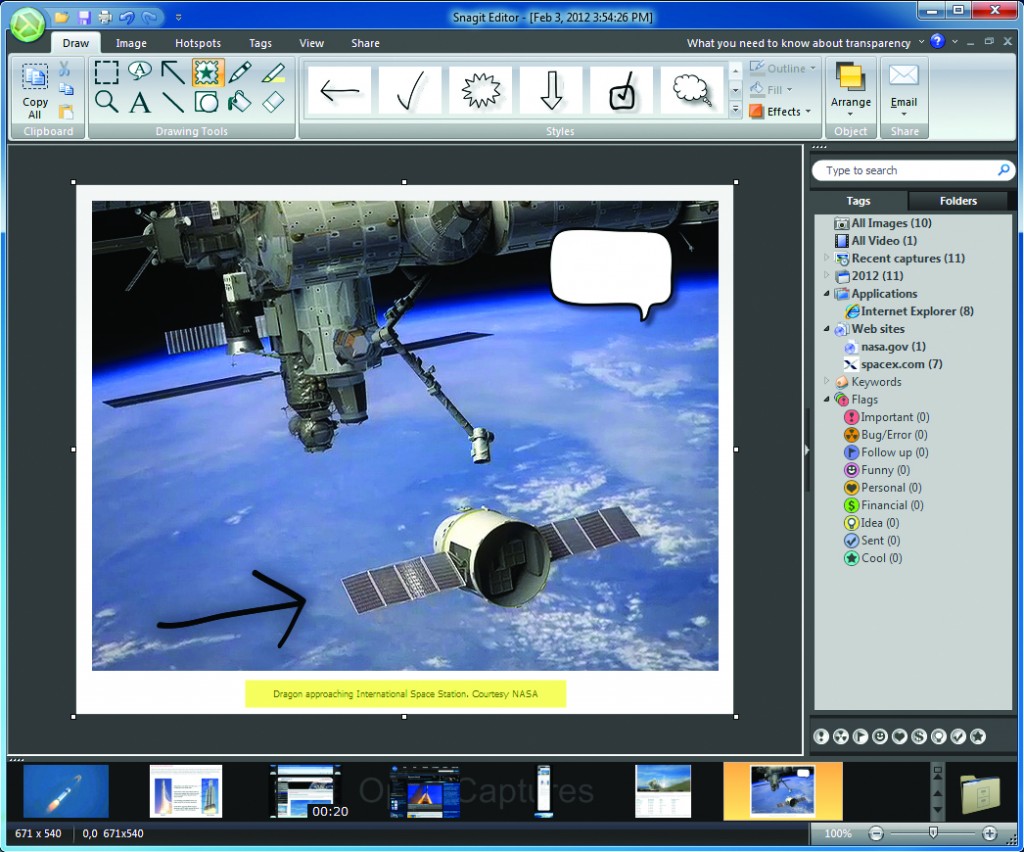Choose the Text tool
Screen dimensions: 1024x852
point(140,101)
